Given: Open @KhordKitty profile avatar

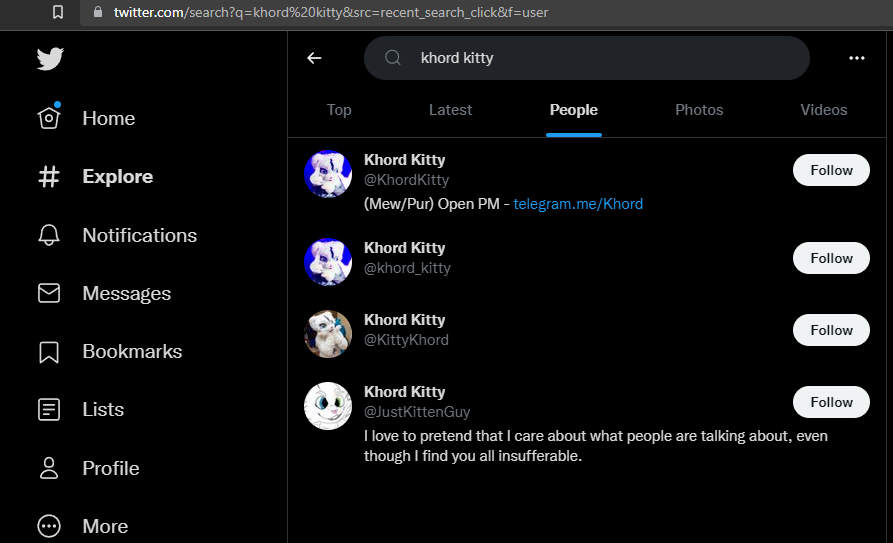Looking at the screenshot, I should pos(328,174).
